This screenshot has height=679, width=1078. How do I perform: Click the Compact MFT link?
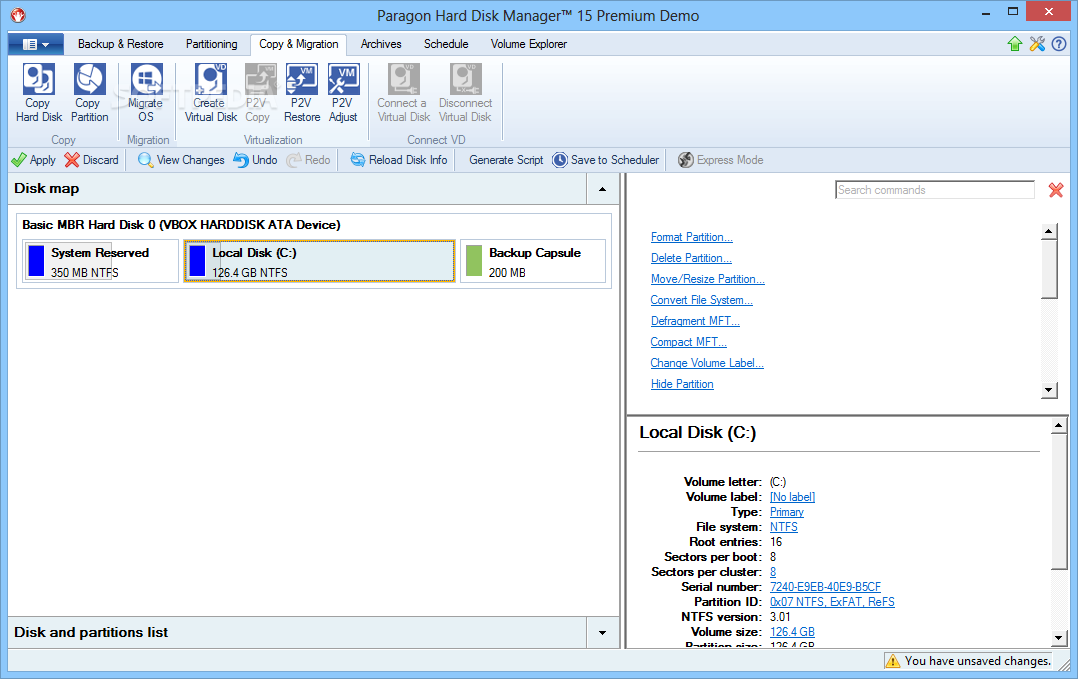[688, 342]
